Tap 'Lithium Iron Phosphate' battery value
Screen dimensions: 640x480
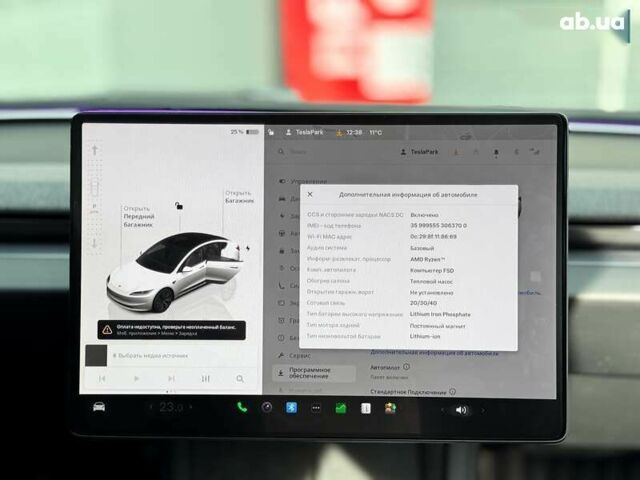[x=440, y=314]
